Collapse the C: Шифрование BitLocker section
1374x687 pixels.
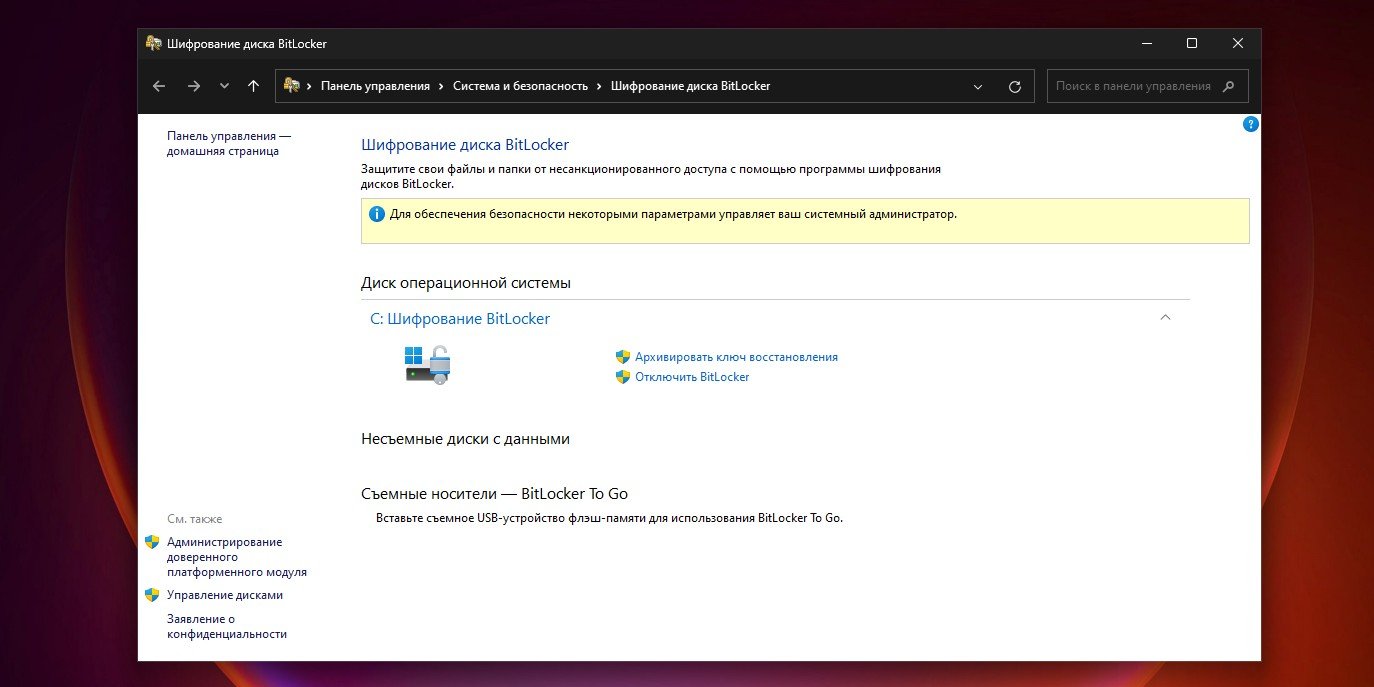(x=1165, y=317)
